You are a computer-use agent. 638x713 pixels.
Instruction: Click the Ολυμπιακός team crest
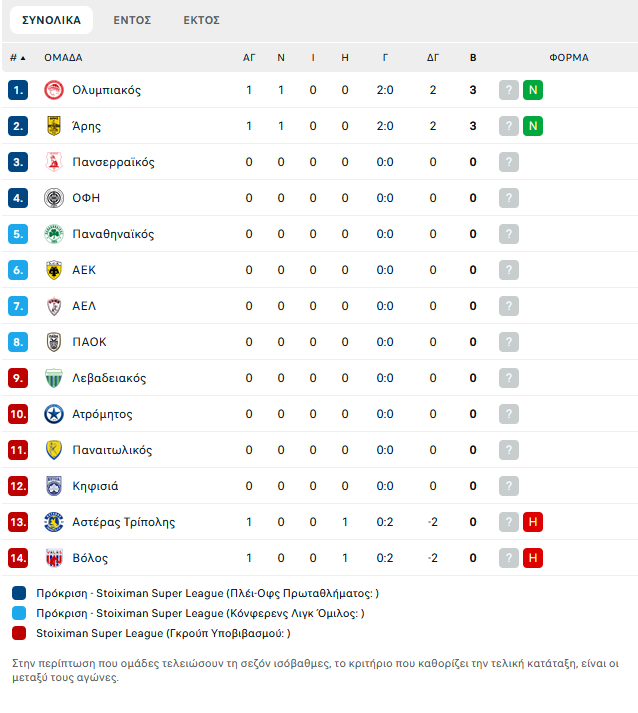pyautogui.click(x=54, y=90)
